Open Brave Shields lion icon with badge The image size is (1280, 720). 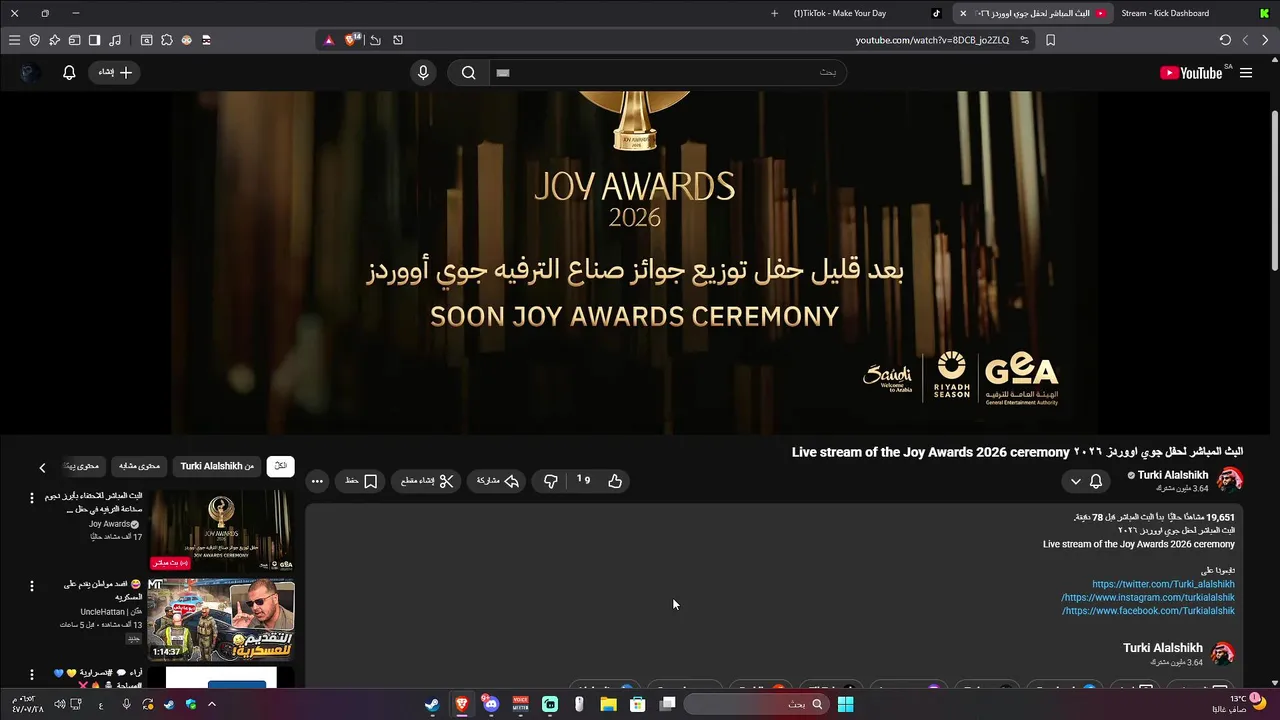[x=352, y=40]
